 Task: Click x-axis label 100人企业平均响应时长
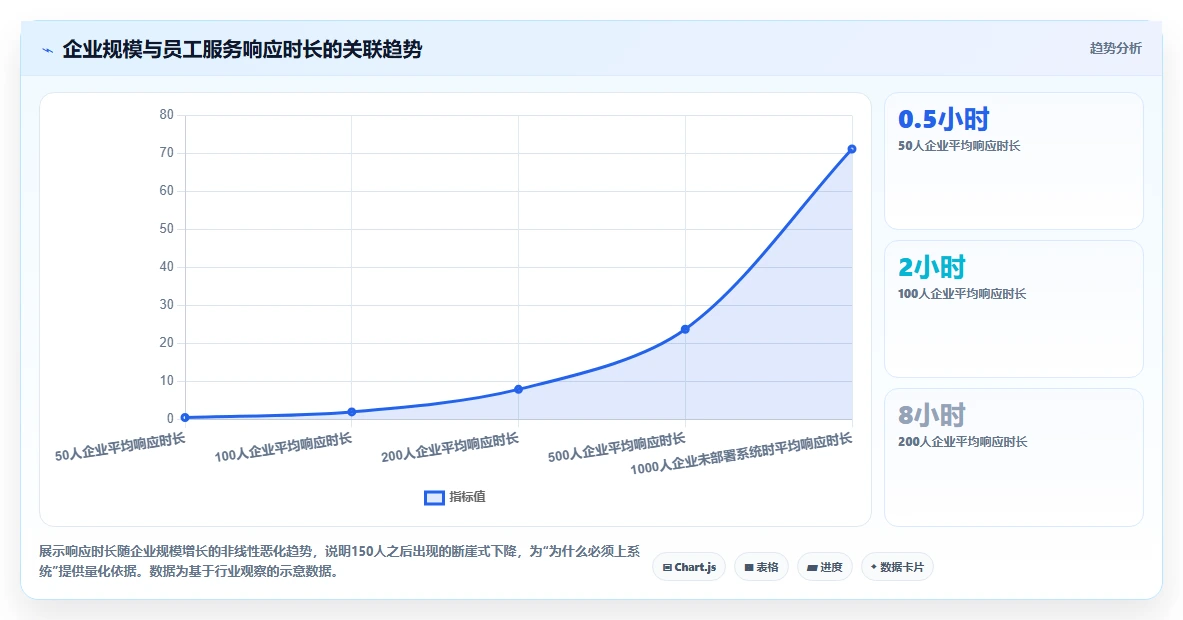point(283,447)
